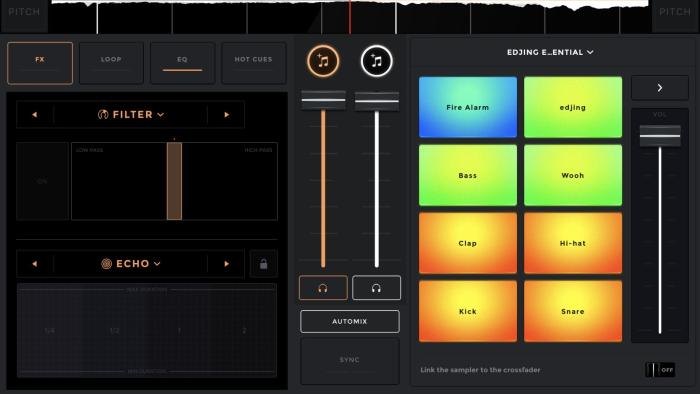Image resolution: width=700 pixels, height=394 pixels.
Task: Trigger the Kick sample pad
Action: (x=467, y=311)
